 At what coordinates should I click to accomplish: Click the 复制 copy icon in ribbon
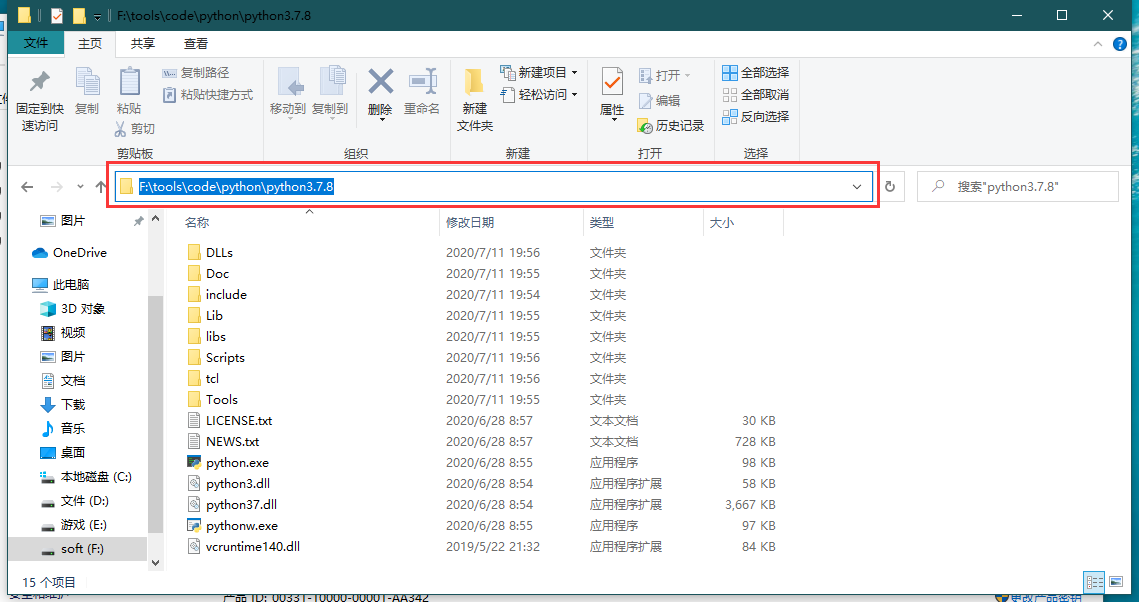pos(87,81)
